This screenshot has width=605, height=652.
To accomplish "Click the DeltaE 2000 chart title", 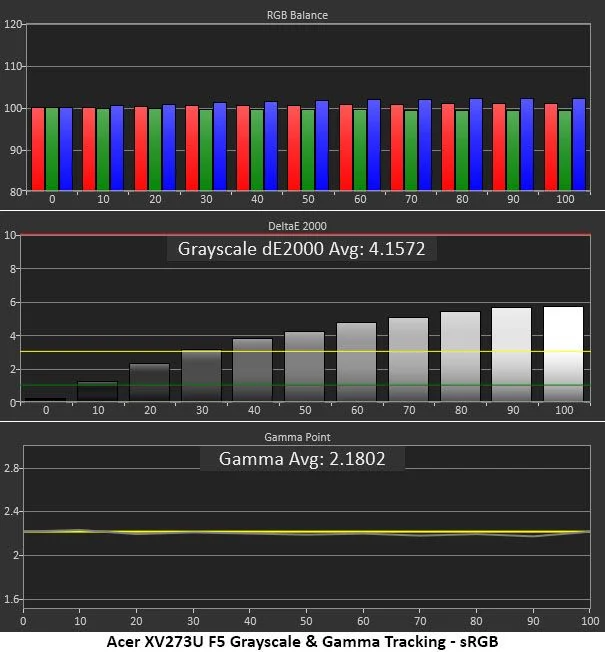I will pyautogui.click(x=297, y=226).
